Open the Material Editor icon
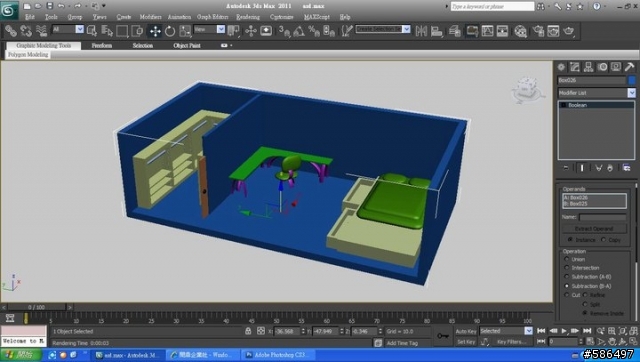This screenshot has width=640, height=362. tap(520, 31)
